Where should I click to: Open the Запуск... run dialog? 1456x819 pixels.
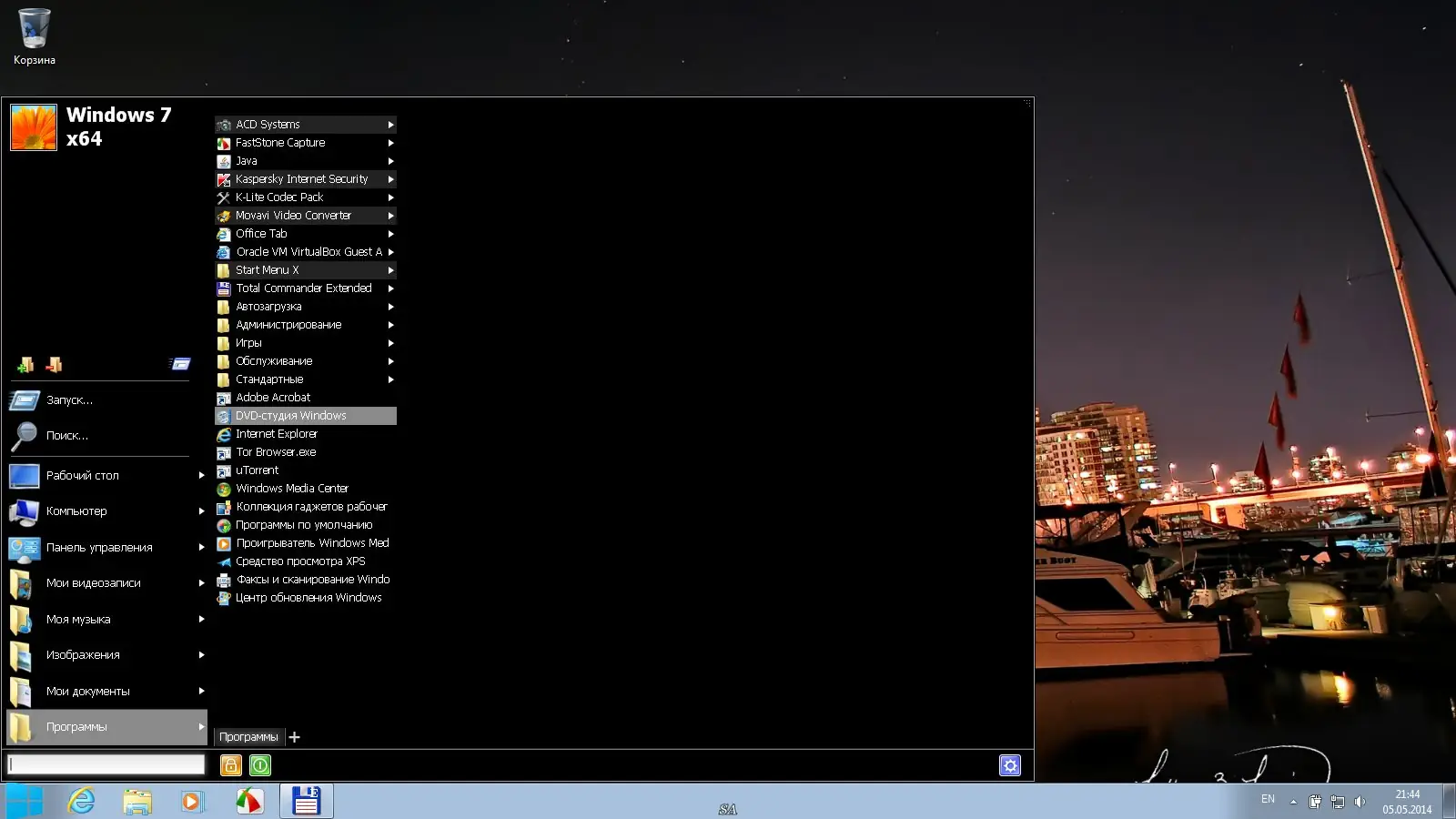point(98,400)
